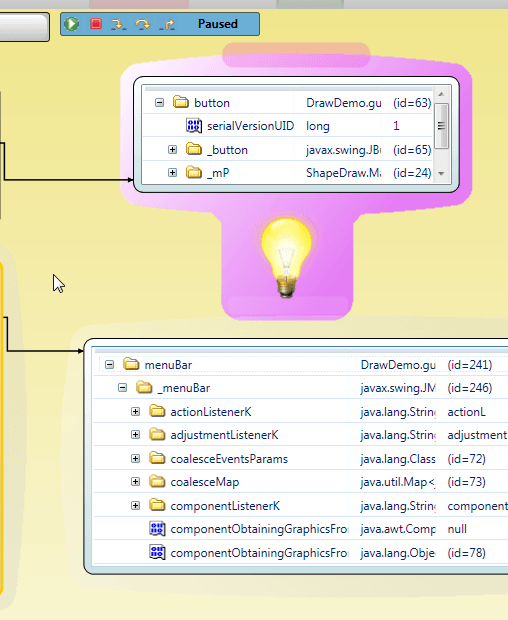Click the null value cell
The width and height of the screenshot is (508, 620).
457,529
